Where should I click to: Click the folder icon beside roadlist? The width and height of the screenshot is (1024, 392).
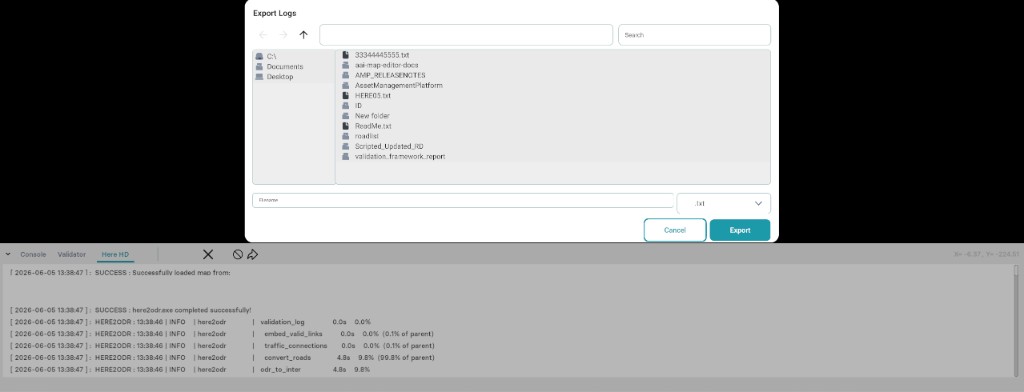coord(345,136)
